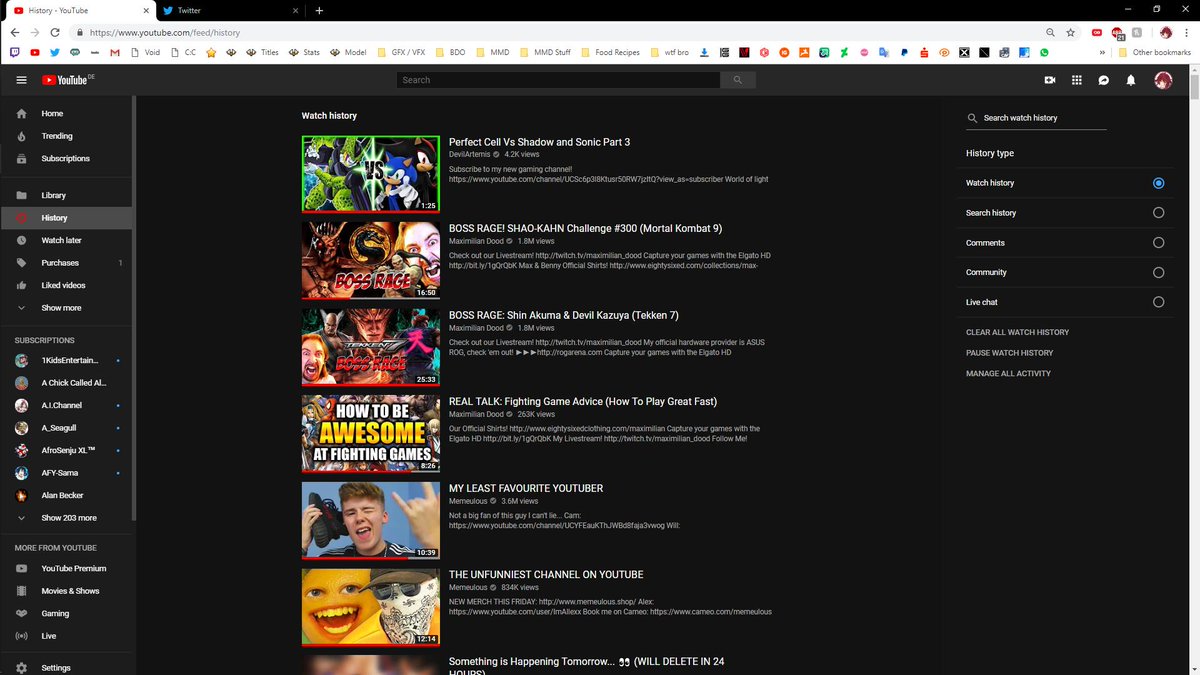Open the account avatar menu
This screenshot has height=675, width=1200.
[x=1163, y=80]
